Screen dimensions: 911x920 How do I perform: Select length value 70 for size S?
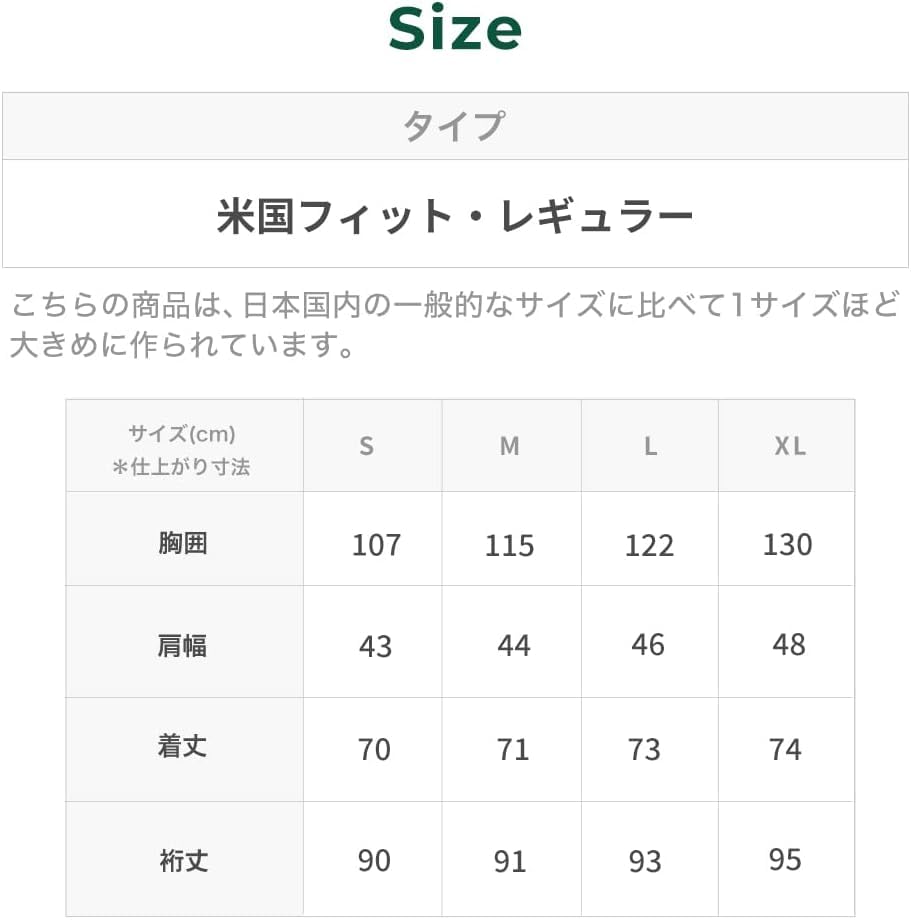pyautogui.click(x=374, y=749)
